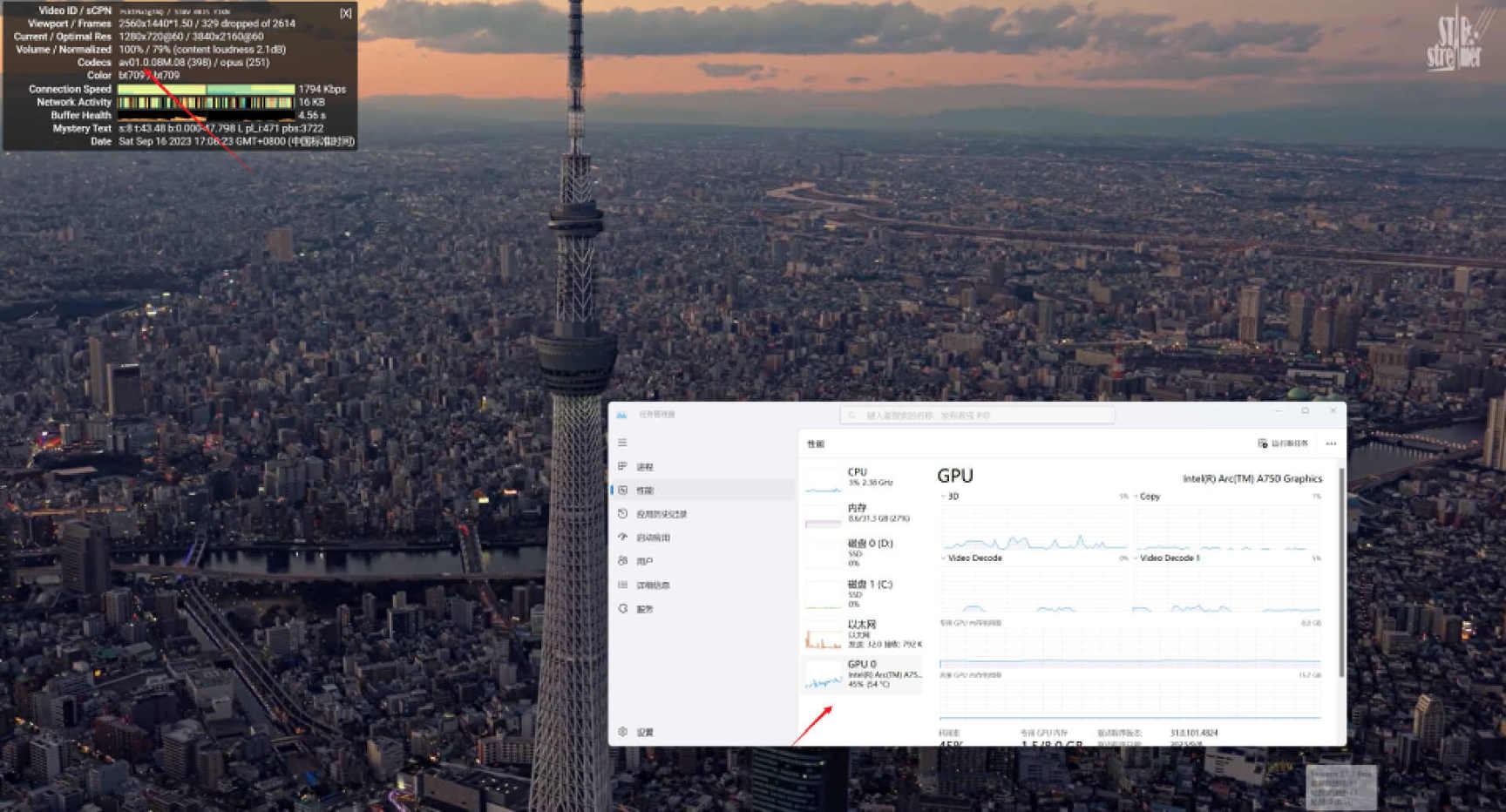Click the GPU panel vertical scrollbar
The image size is (1506, 812).
point(1341,572)
